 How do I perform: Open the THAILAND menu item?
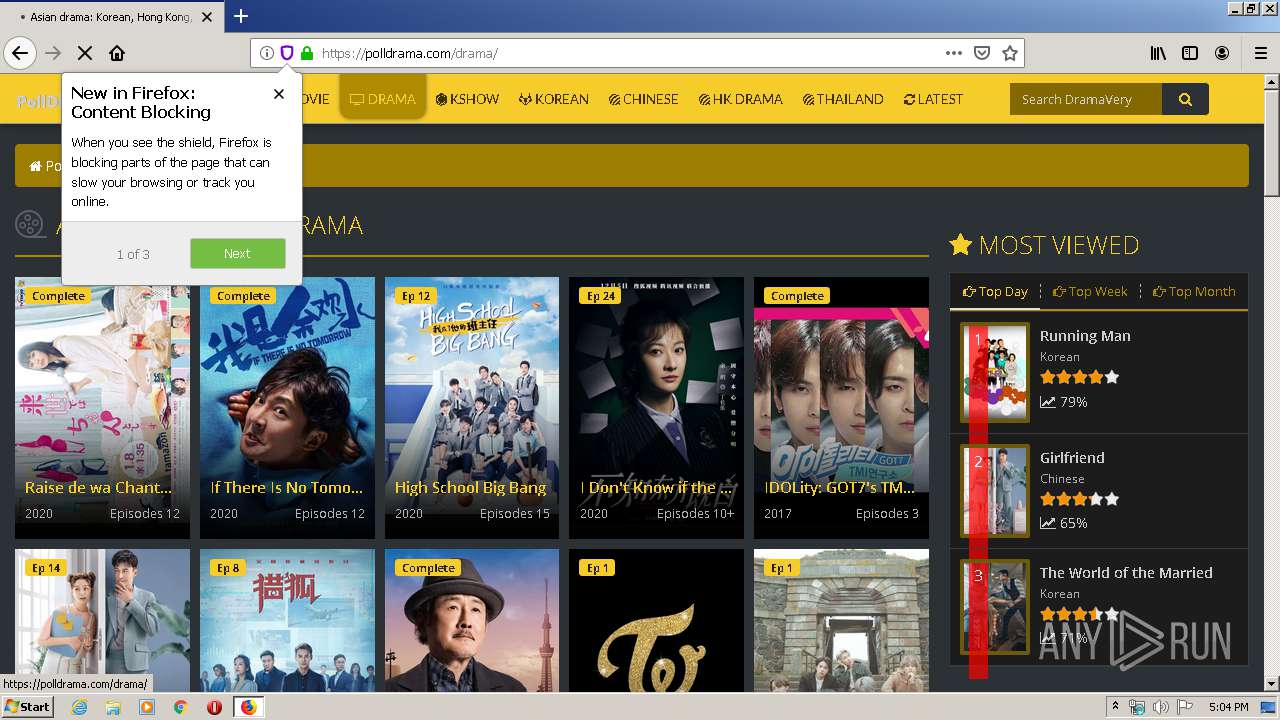[843, 99]
